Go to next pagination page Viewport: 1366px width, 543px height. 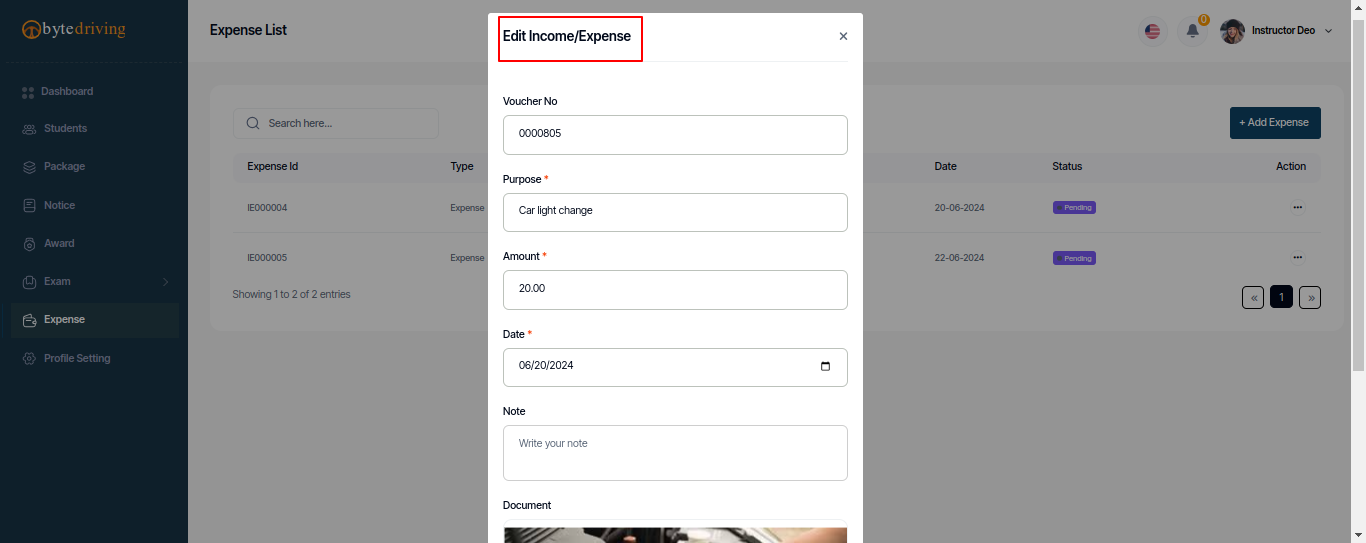point(1310,297)
